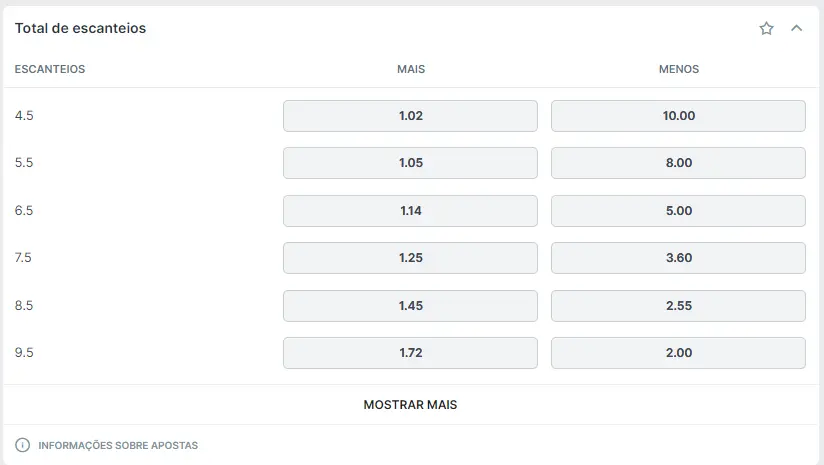Select Menos 9.5 odds 2.00
Viewport: 824px width, 465px height.
click(678, 353)
